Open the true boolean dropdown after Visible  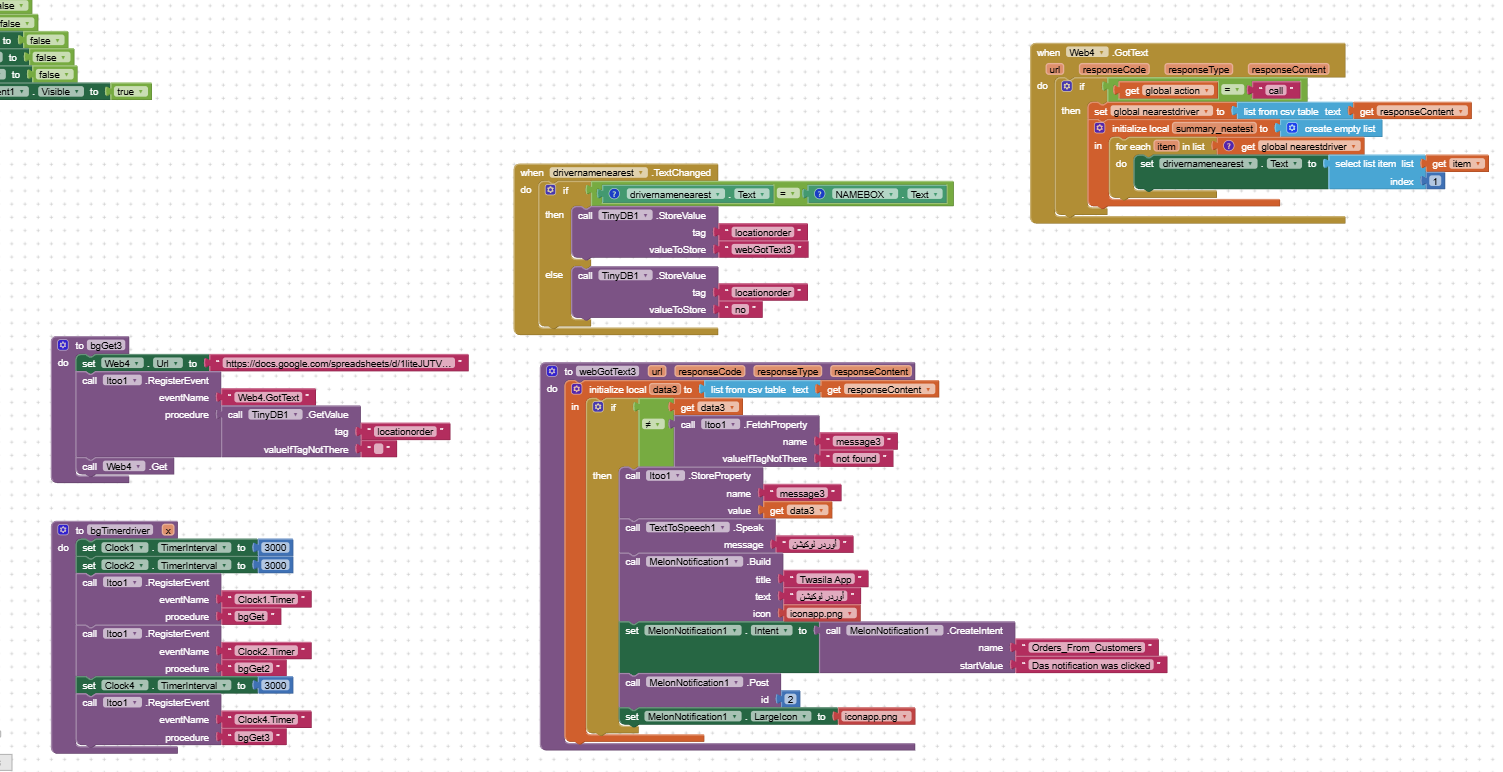click(x=131, y=92)
